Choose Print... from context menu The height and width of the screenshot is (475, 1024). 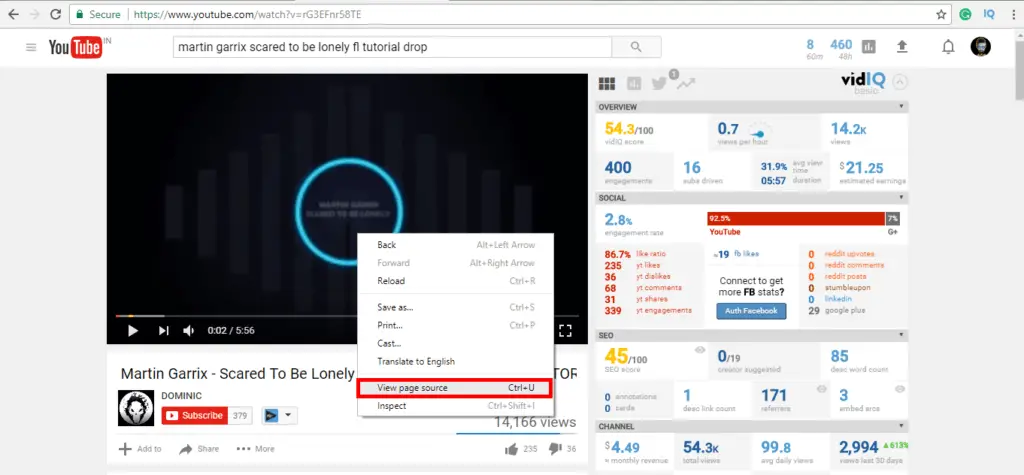455,325
